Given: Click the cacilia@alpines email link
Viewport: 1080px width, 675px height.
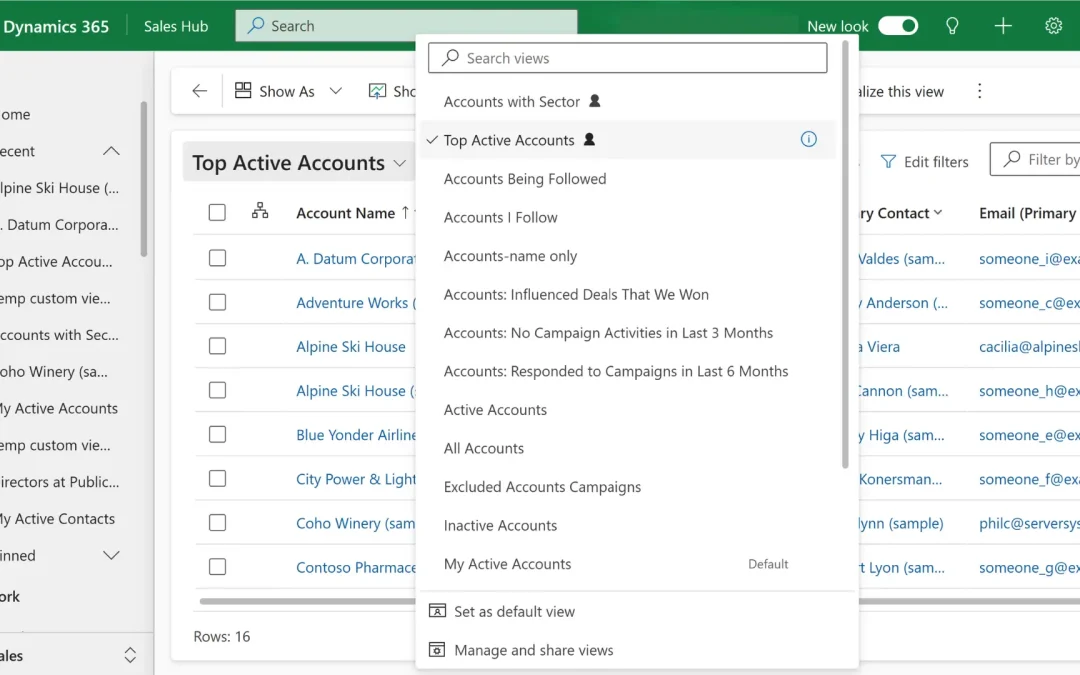Looking at the screenshot, I should (x=1029, y=346).
